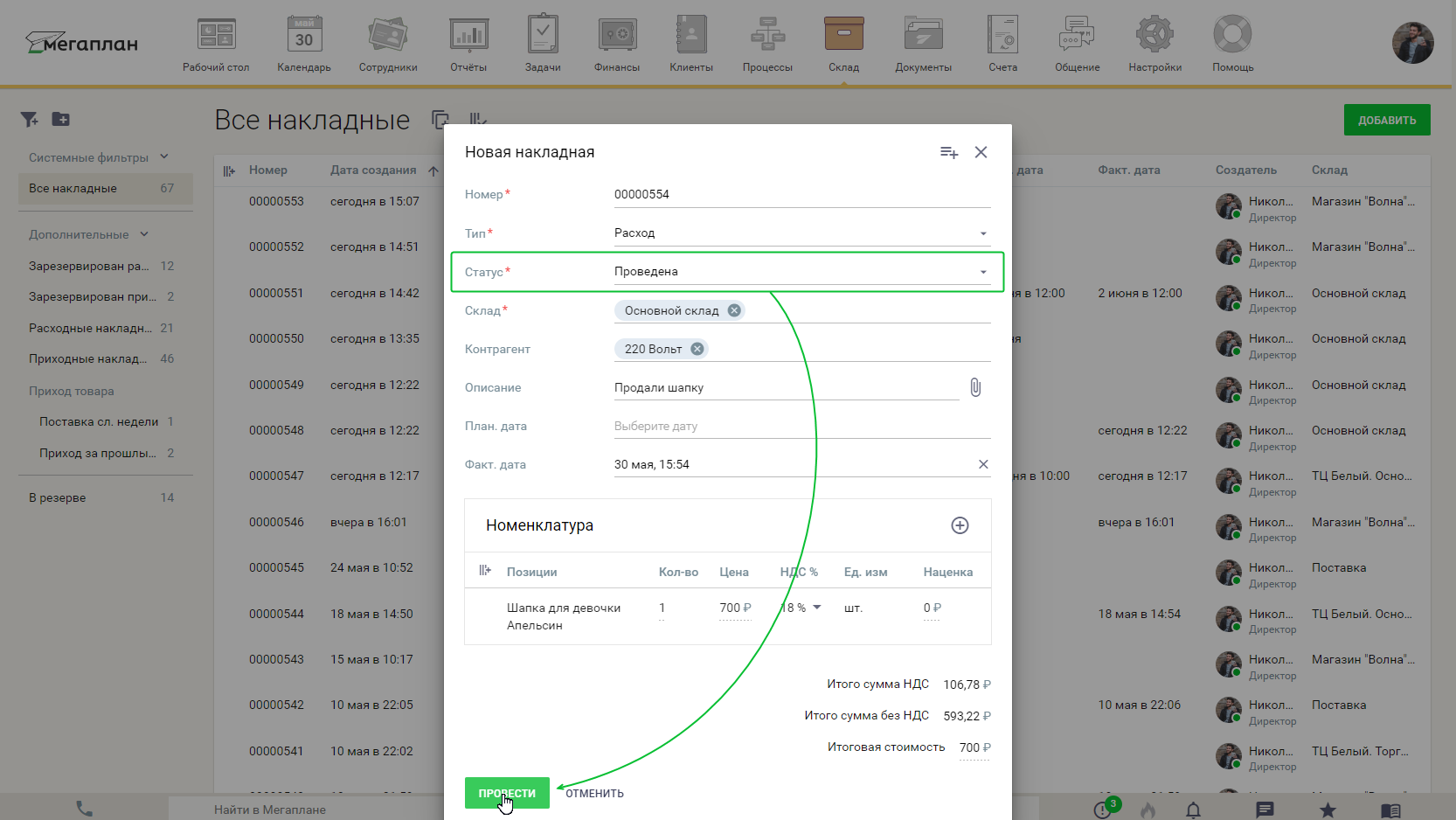Edit the Номер field
1456x820 pixels.
tap(802, 195)
